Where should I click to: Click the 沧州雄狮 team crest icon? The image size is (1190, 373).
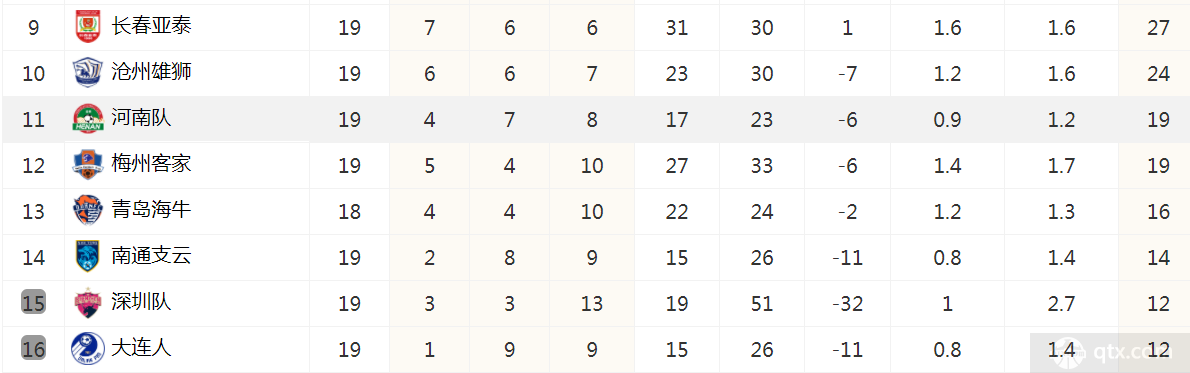click(x=87, y=73)
